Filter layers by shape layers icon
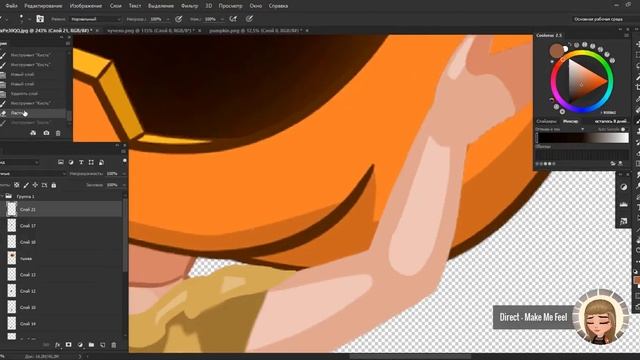Image resolution: width=640 pixels, height=360 pixels. pyautogui.click(x=91, y=162)
